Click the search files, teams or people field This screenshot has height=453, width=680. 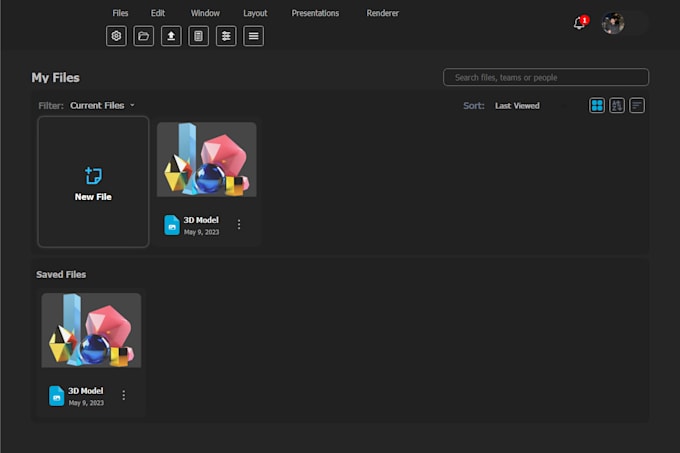(x=546, y=77)
